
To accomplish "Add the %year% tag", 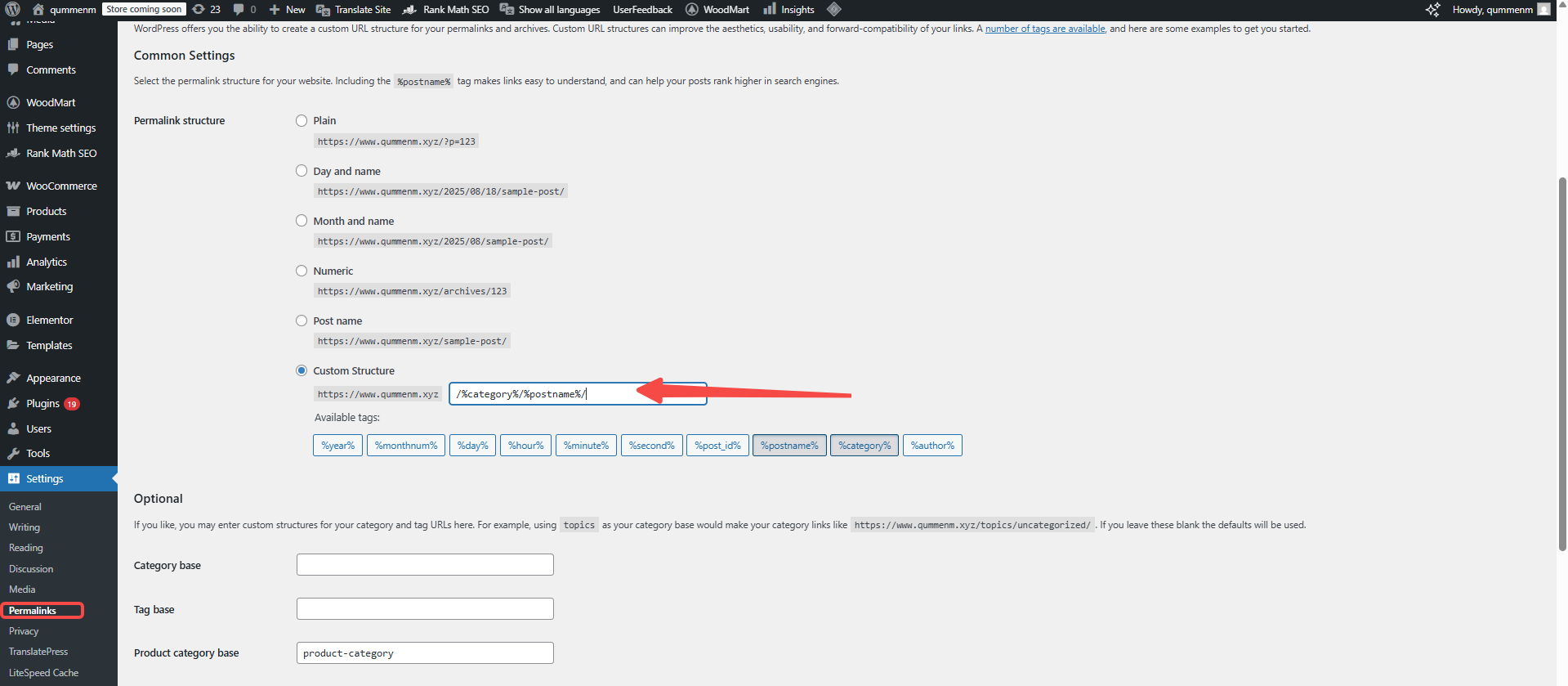I will (x=337, y=446).
